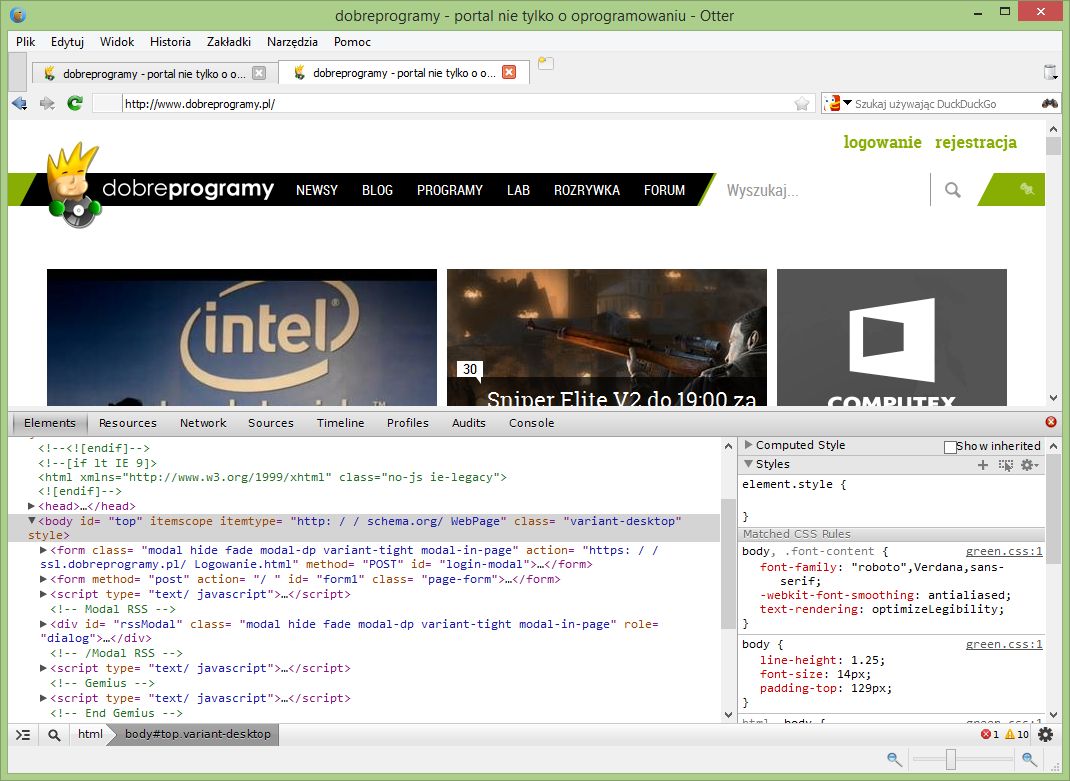
Task: Add a new style rule with plus icon
Action: (x=983, y=465)
